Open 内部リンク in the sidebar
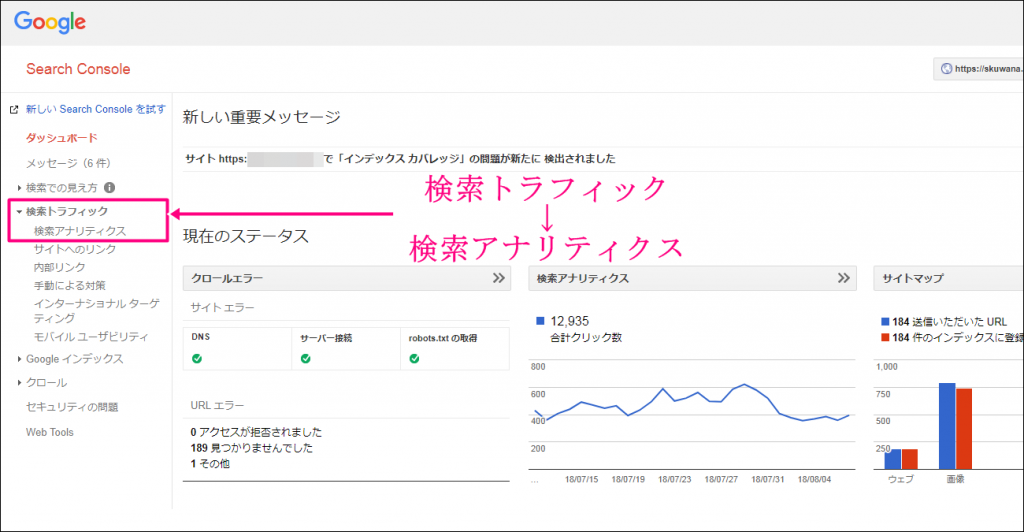Viewport: 1024px width, 532px height. pos(59,268)
